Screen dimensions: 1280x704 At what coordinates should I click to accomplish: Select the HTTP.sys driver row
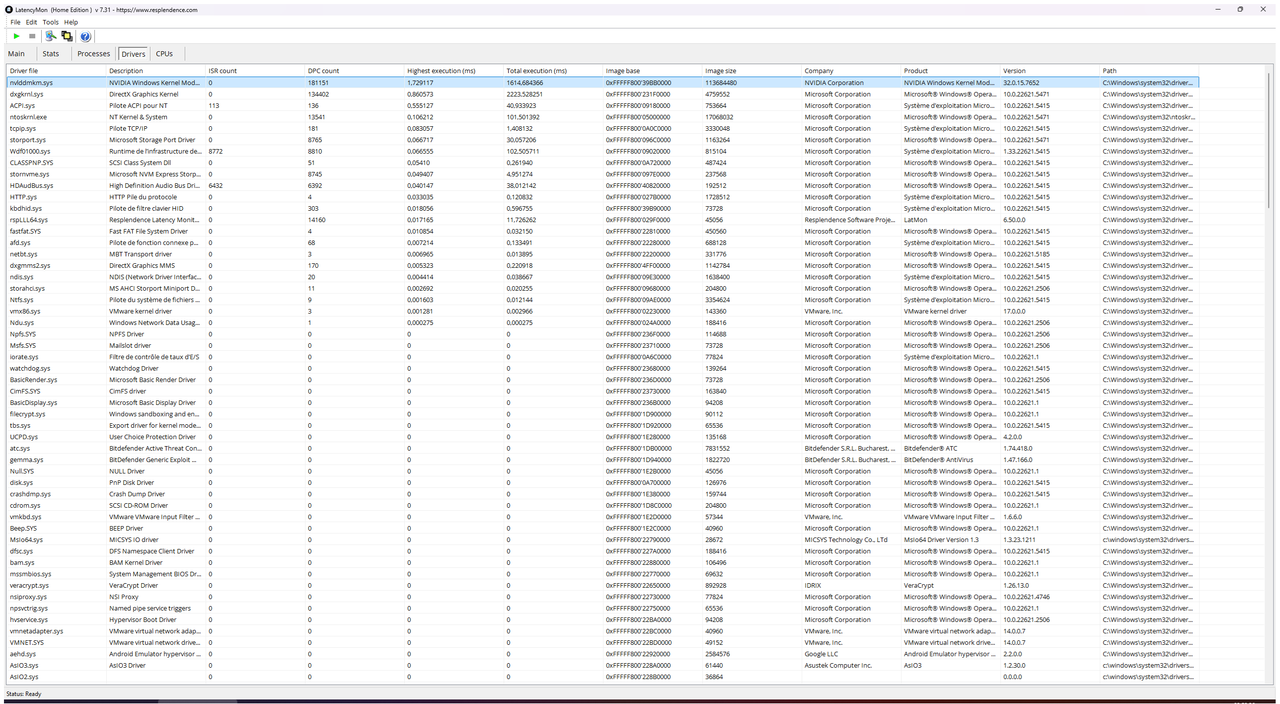(602, 197)
